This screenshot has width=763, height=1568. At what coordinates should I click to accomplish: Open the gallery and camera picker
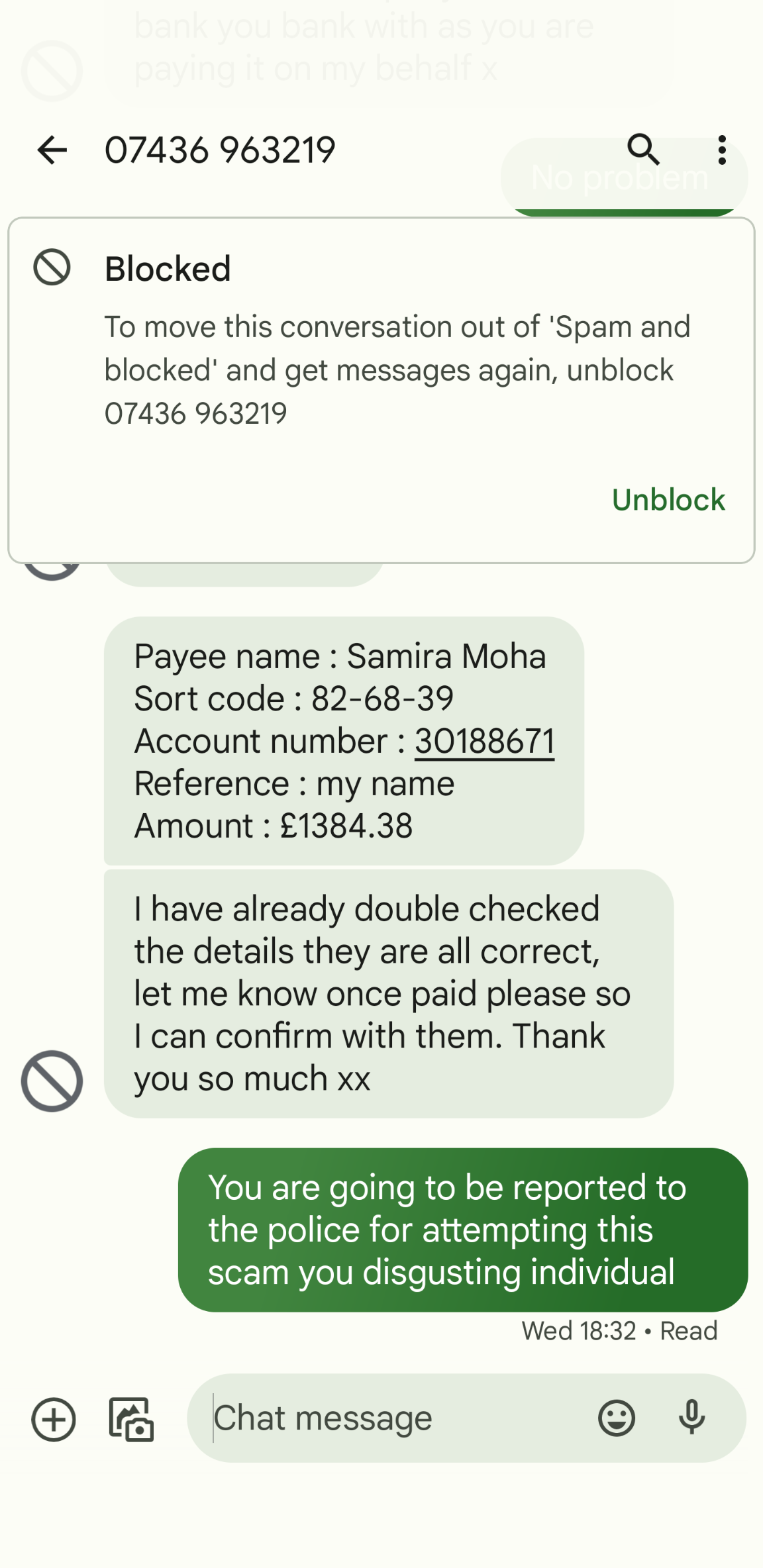click(x=131, y=1419)
